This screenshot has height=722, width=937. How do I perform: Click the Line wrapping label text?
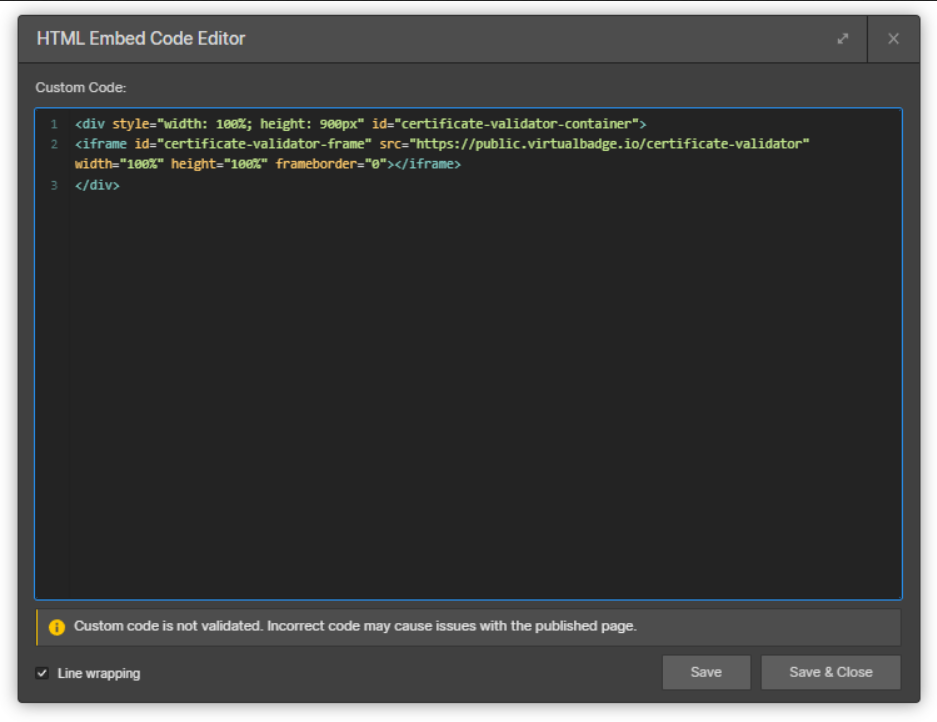(99, 673)
